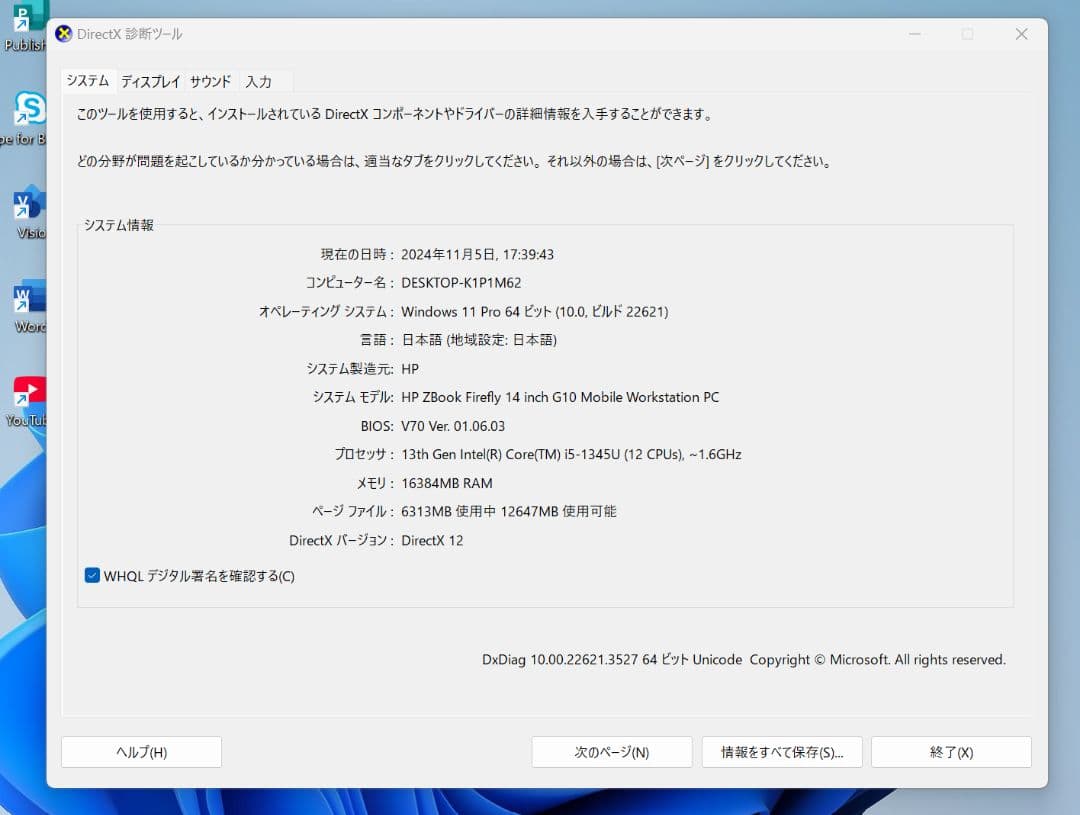Launch Word from the desktop shortcut

tap(27, 300)
